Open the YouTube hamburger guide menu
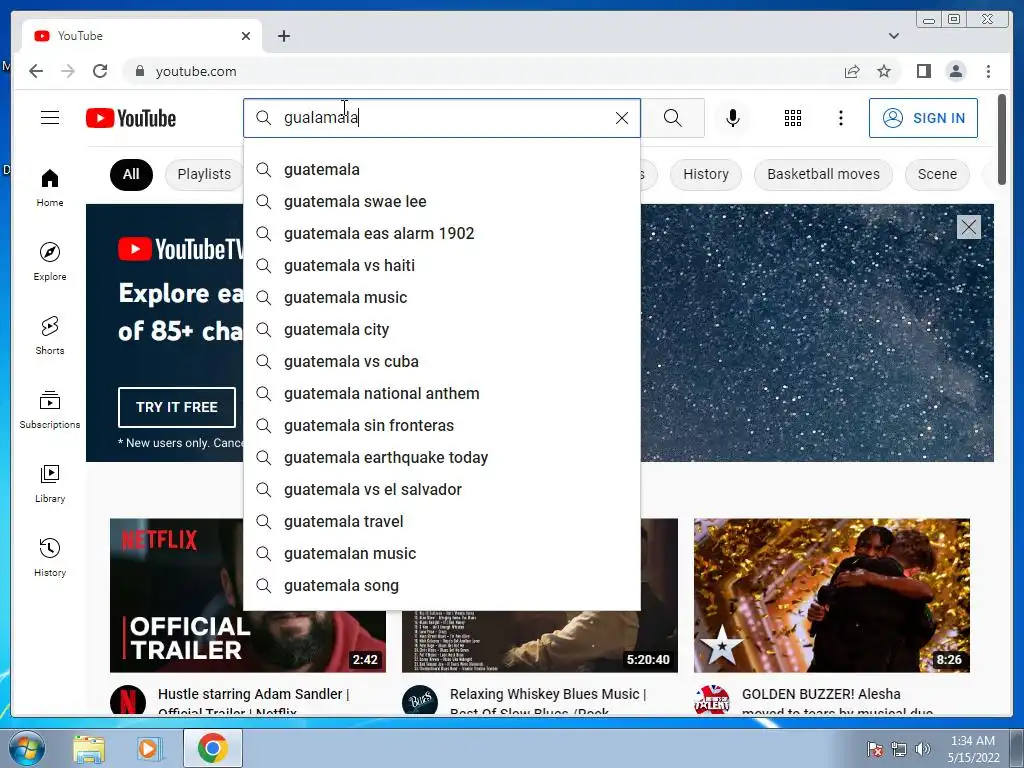 click(50, 118)
